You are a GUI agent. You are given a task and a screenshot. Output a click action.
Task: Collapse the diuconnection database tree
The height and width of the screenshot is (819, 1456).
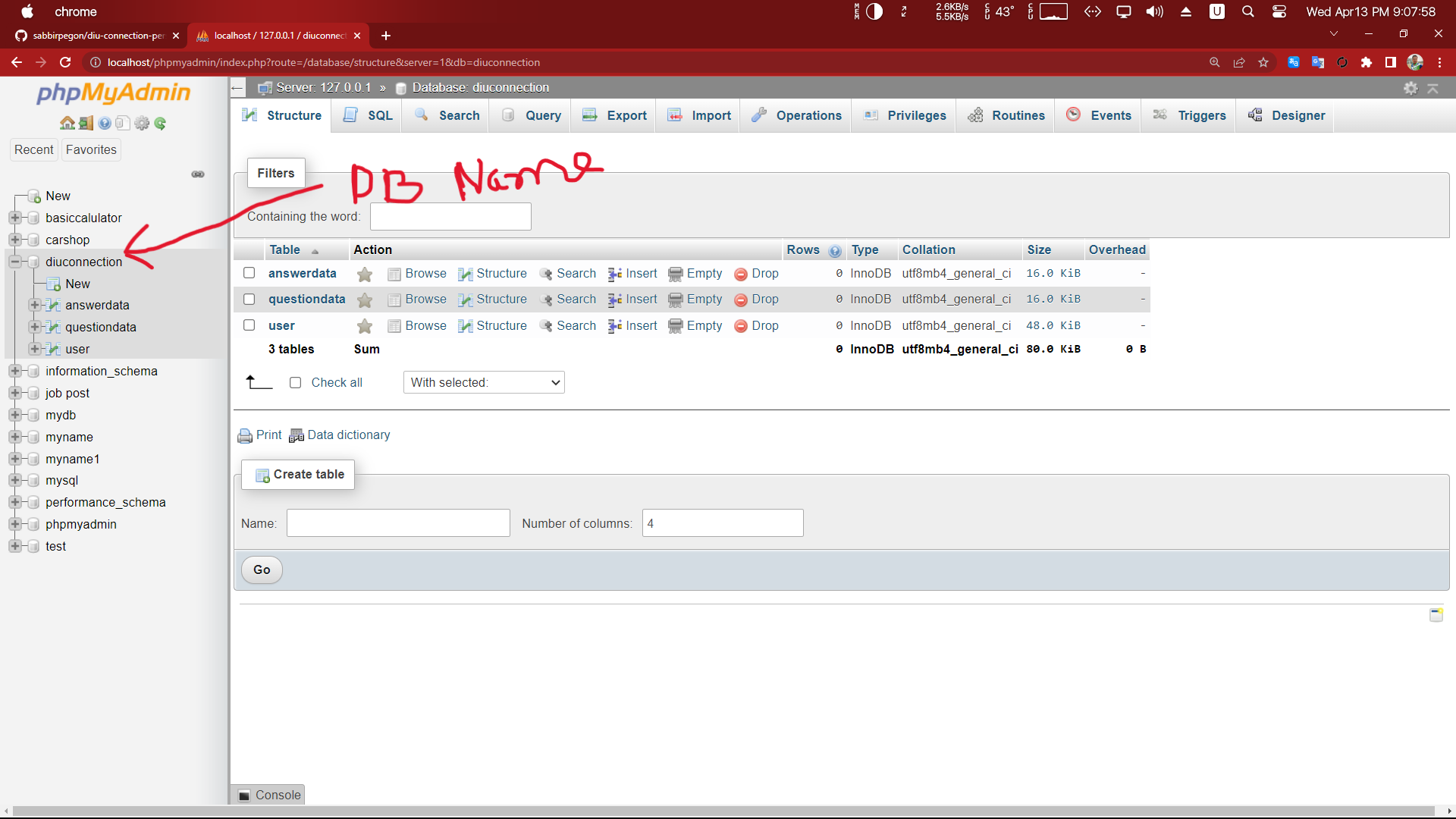pos(15,262)
